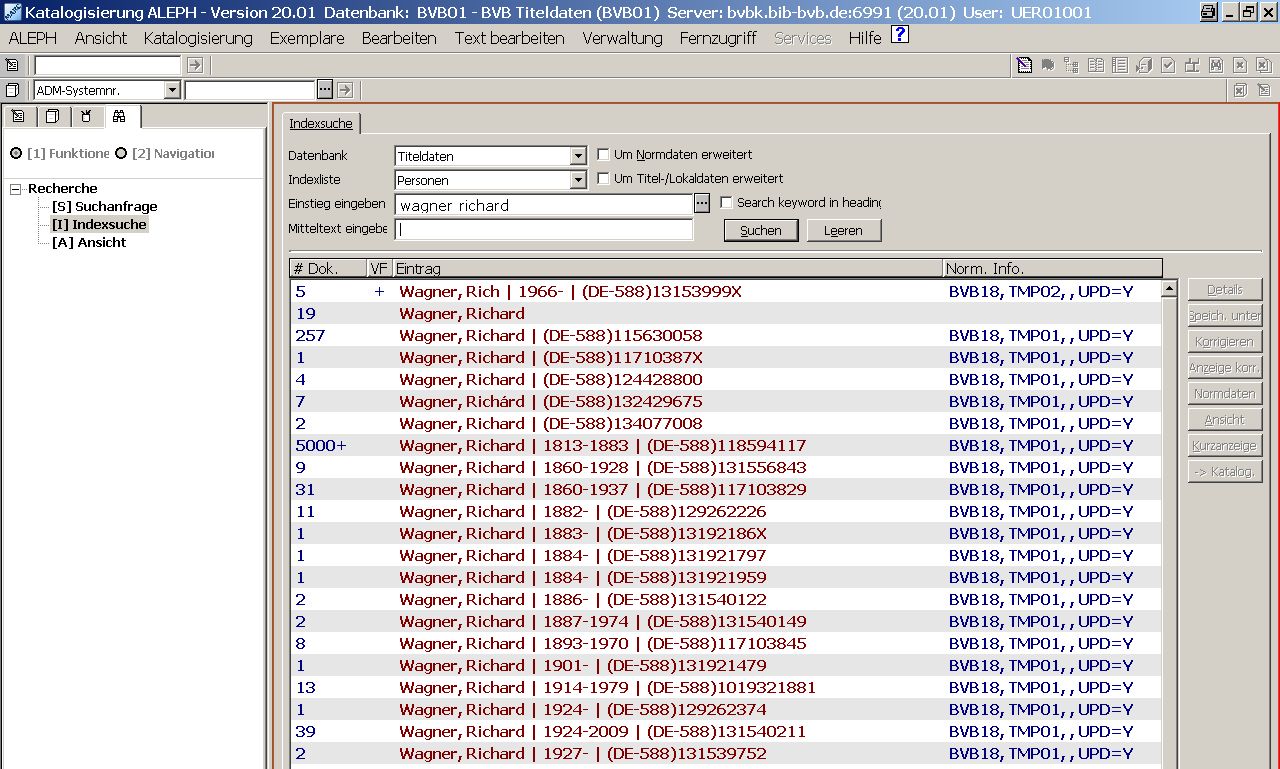
Task: Click the edit record icon in top-right toolbar
Action: click(1024, 65)
